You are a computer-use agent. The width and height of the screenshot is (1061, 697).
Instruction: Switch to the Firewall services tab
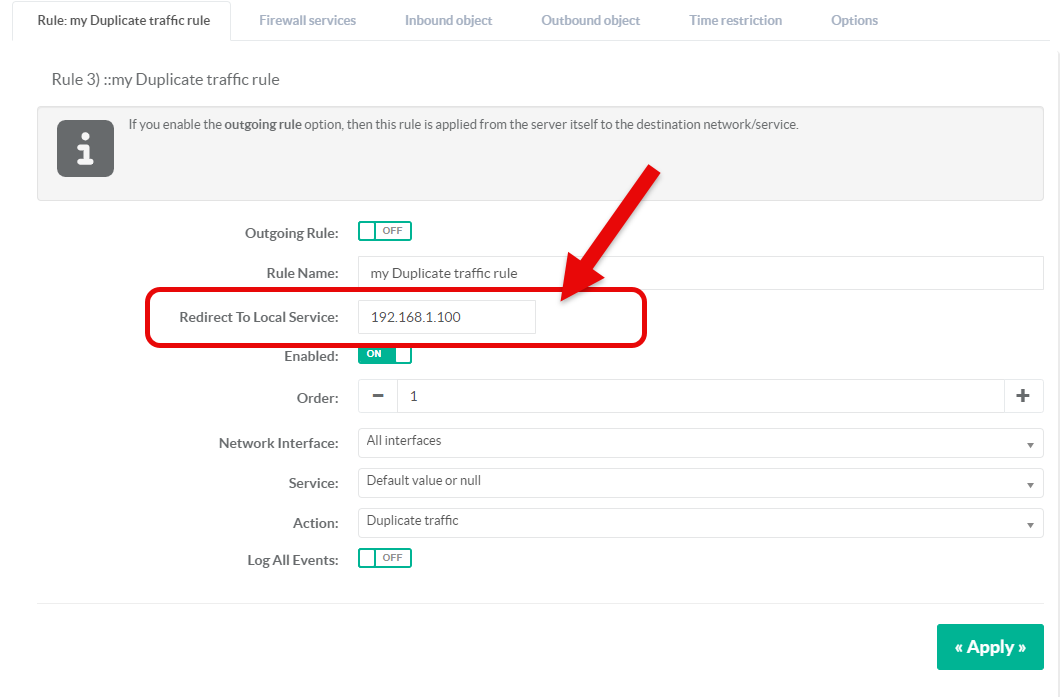point(307,20)
